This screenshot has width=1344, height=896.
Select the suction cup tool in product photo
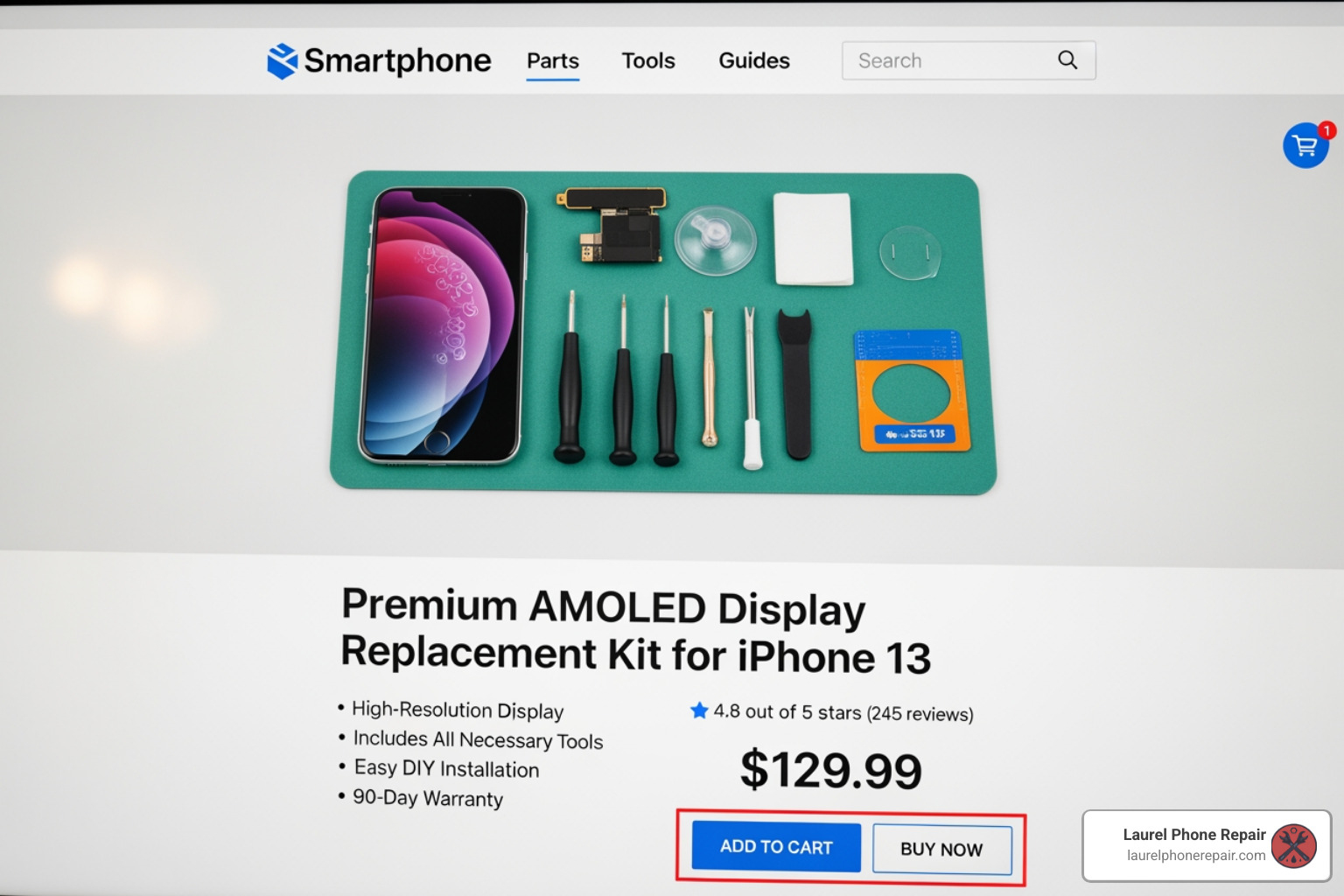(716, 238)
